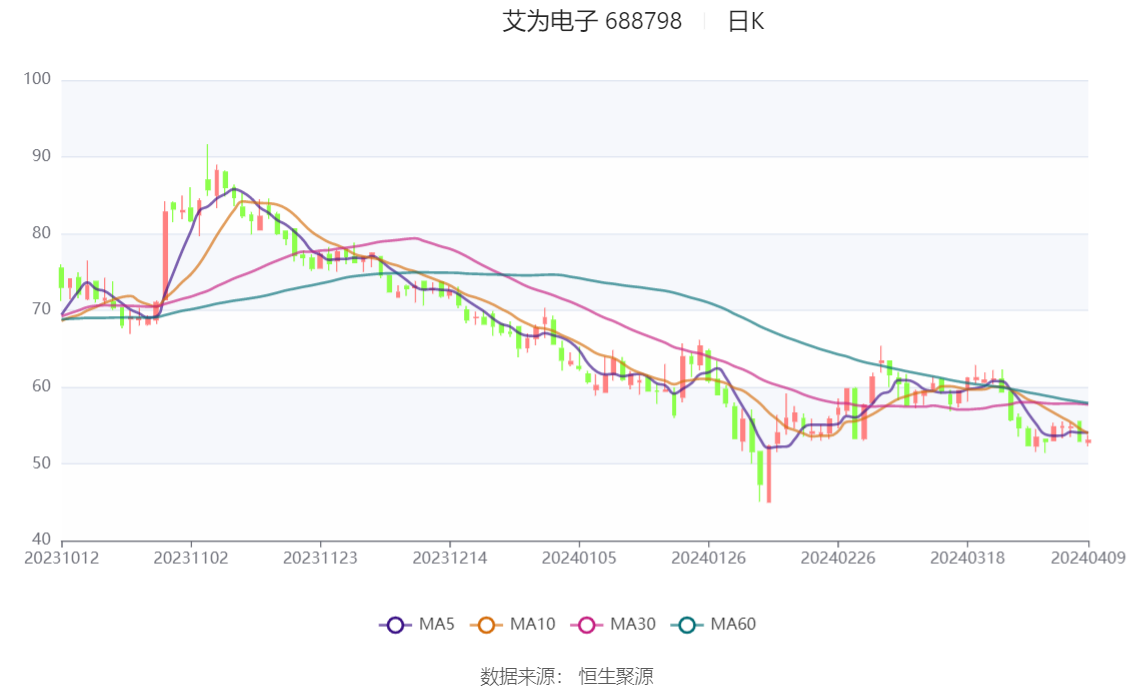Image resolution: width=1134 pixels, height=689 pixels.
Task: Click the y-axis value 40
Action: click(x=41, y=539)
